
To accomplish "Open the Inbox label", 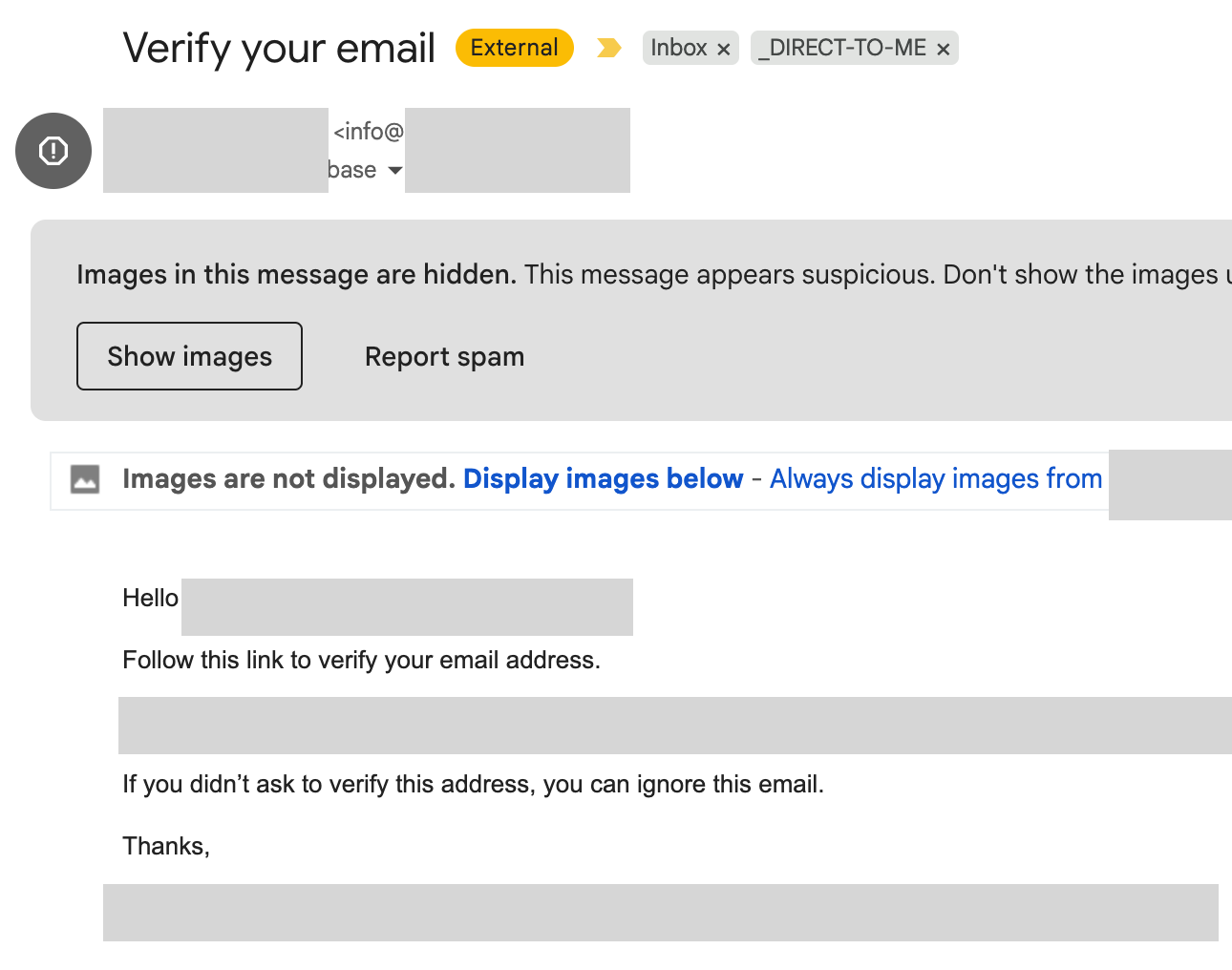I will click(678, 48).
